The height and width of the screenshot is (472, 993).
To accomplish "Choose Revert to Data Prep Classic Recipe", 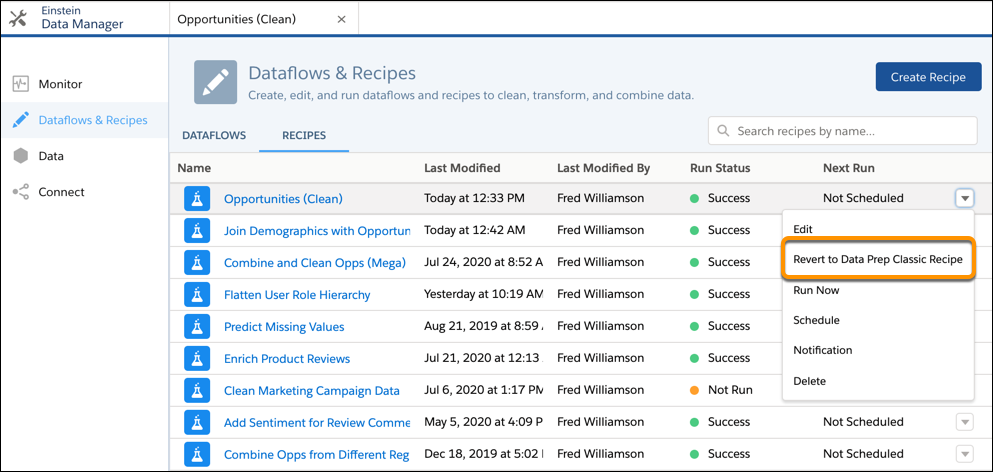I will click(x=878, y=259).
